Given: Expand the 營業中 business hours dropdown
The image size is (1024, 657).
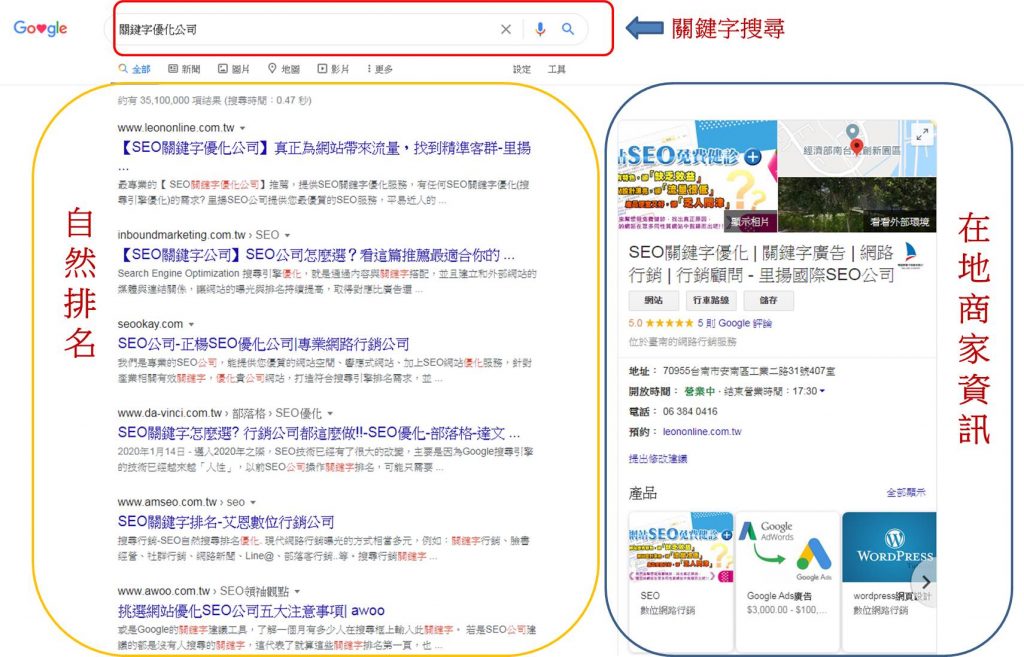Looking at the screenshot, I should click(x=822, y=391).
